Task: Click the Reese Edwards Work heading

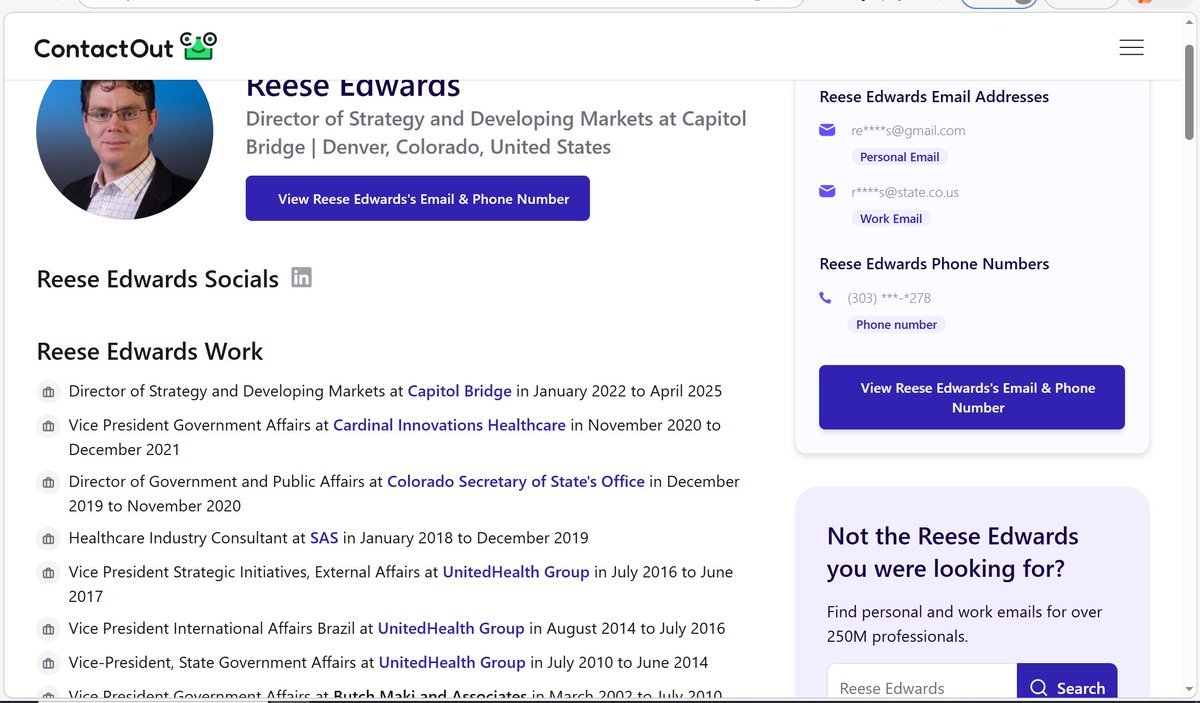Action: [150, 351]
